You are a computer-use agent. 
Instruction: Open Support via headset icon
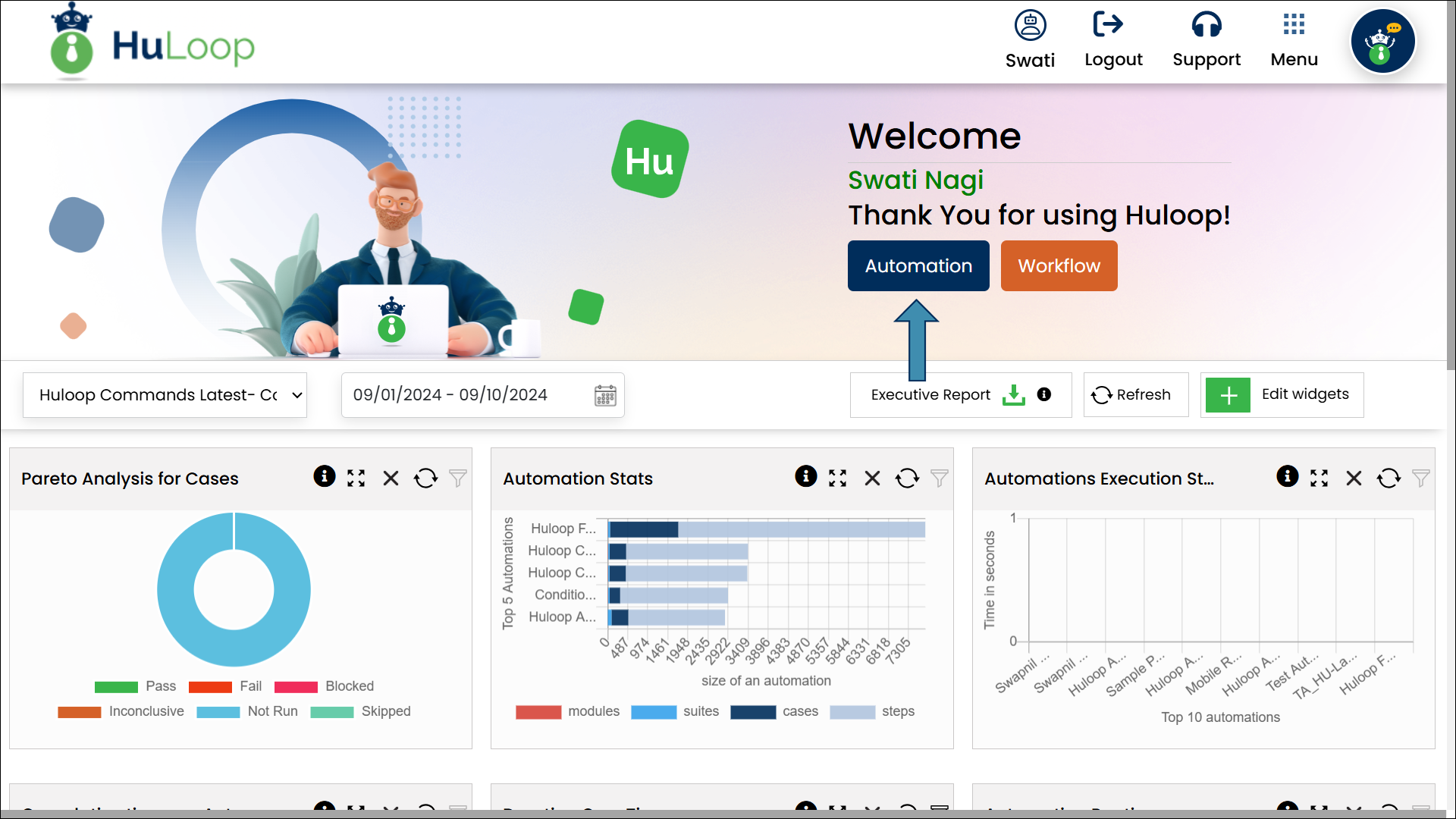click(1206, 25)
